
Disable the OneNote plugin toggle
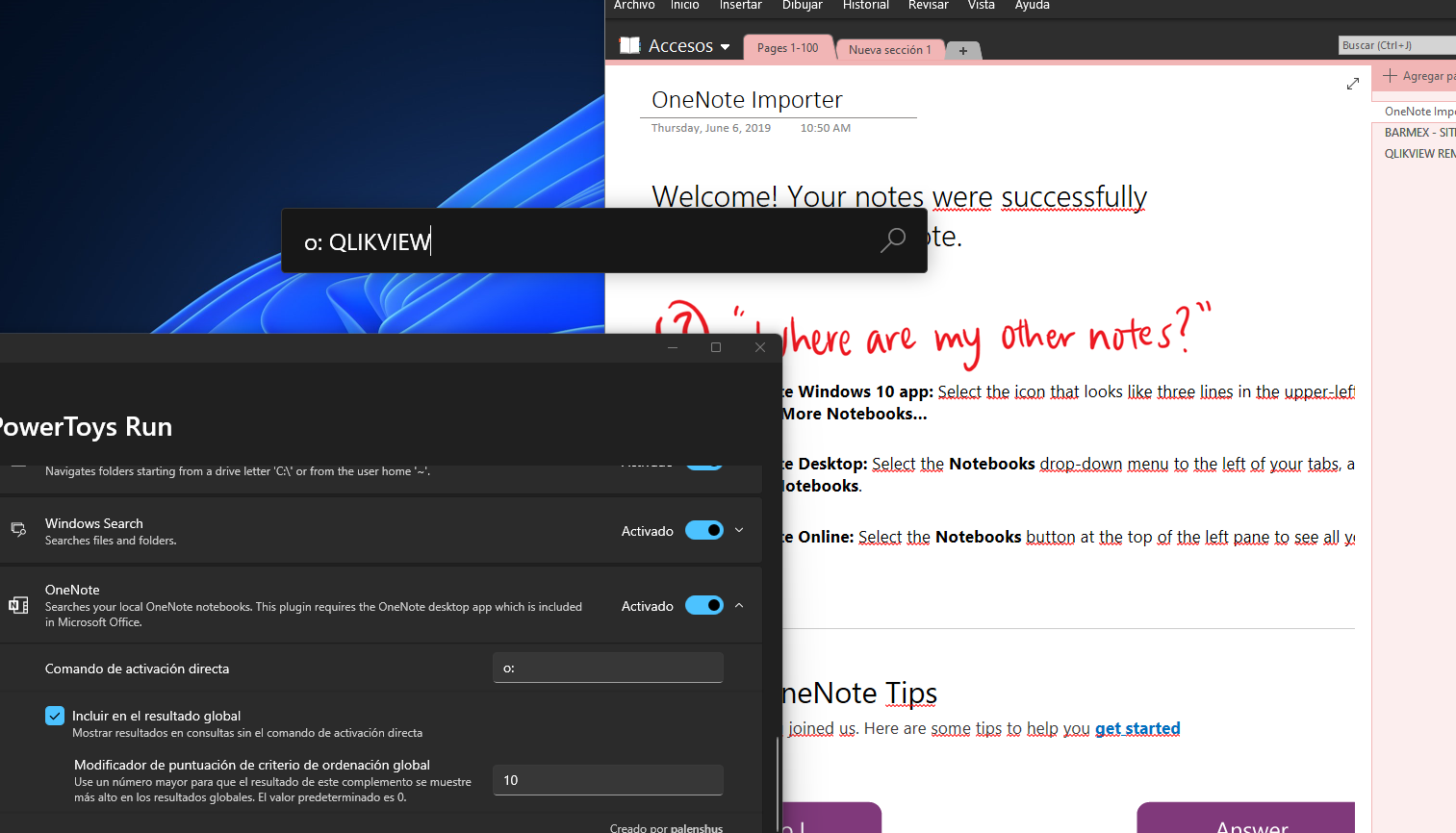[x=704, y=605]
